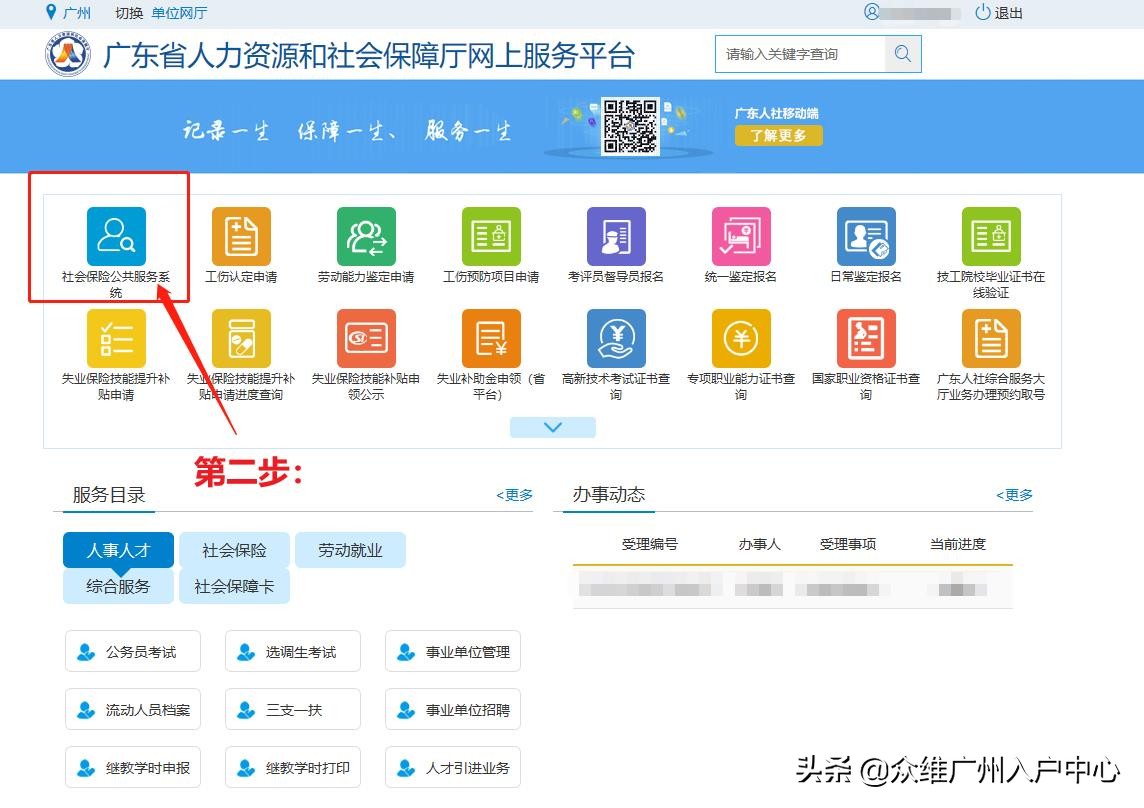Open 失业补助金申领（省平台）icon
1144x808 pixels.
point(491,338)
